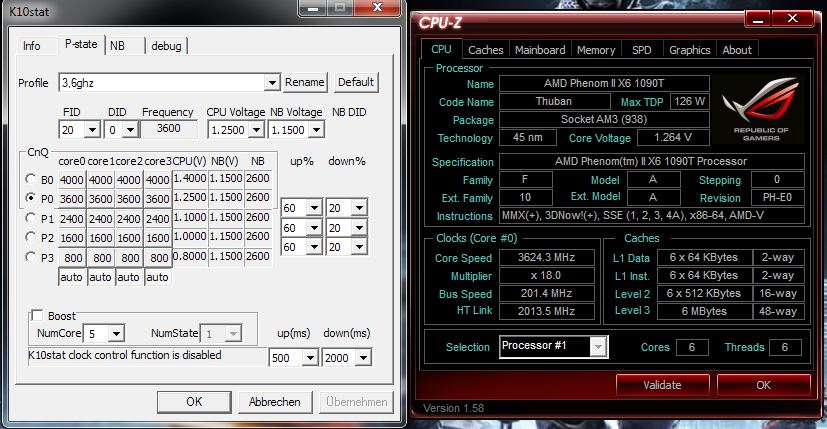Open the CPU Voltage dropdown at 1.2500
The image size is (827, 429).
256,130
